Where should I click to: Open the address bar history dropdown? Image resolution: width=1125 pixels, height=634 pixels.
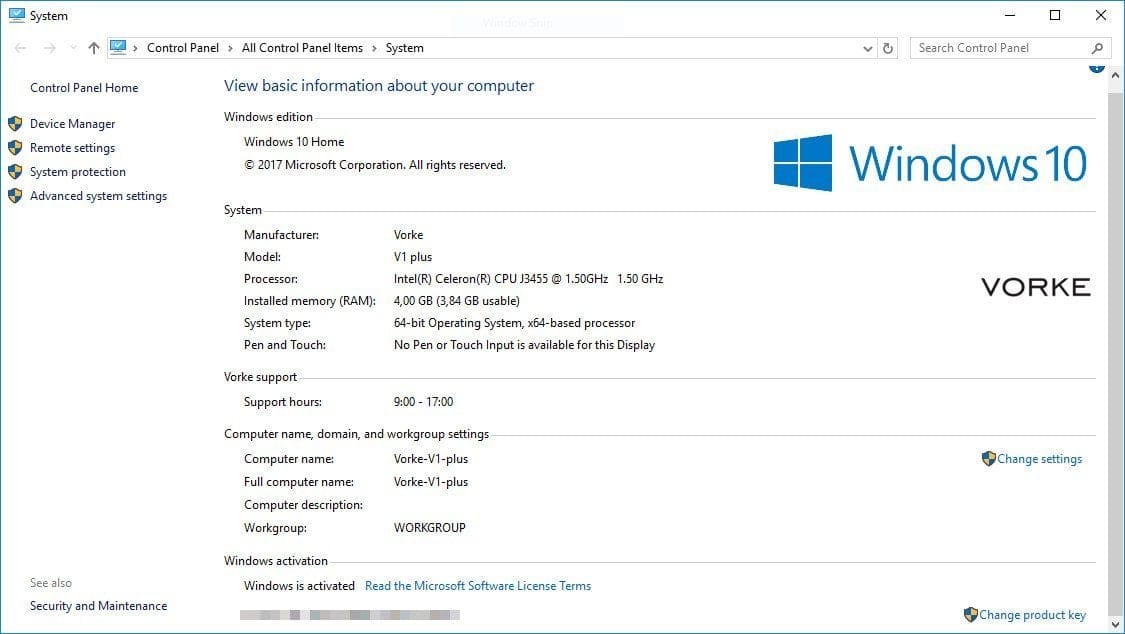pos(867,48)
